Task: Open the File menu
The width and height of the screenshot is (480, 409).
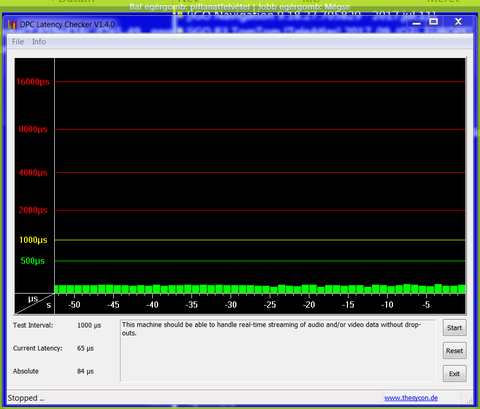Action: tap(18, 42)
